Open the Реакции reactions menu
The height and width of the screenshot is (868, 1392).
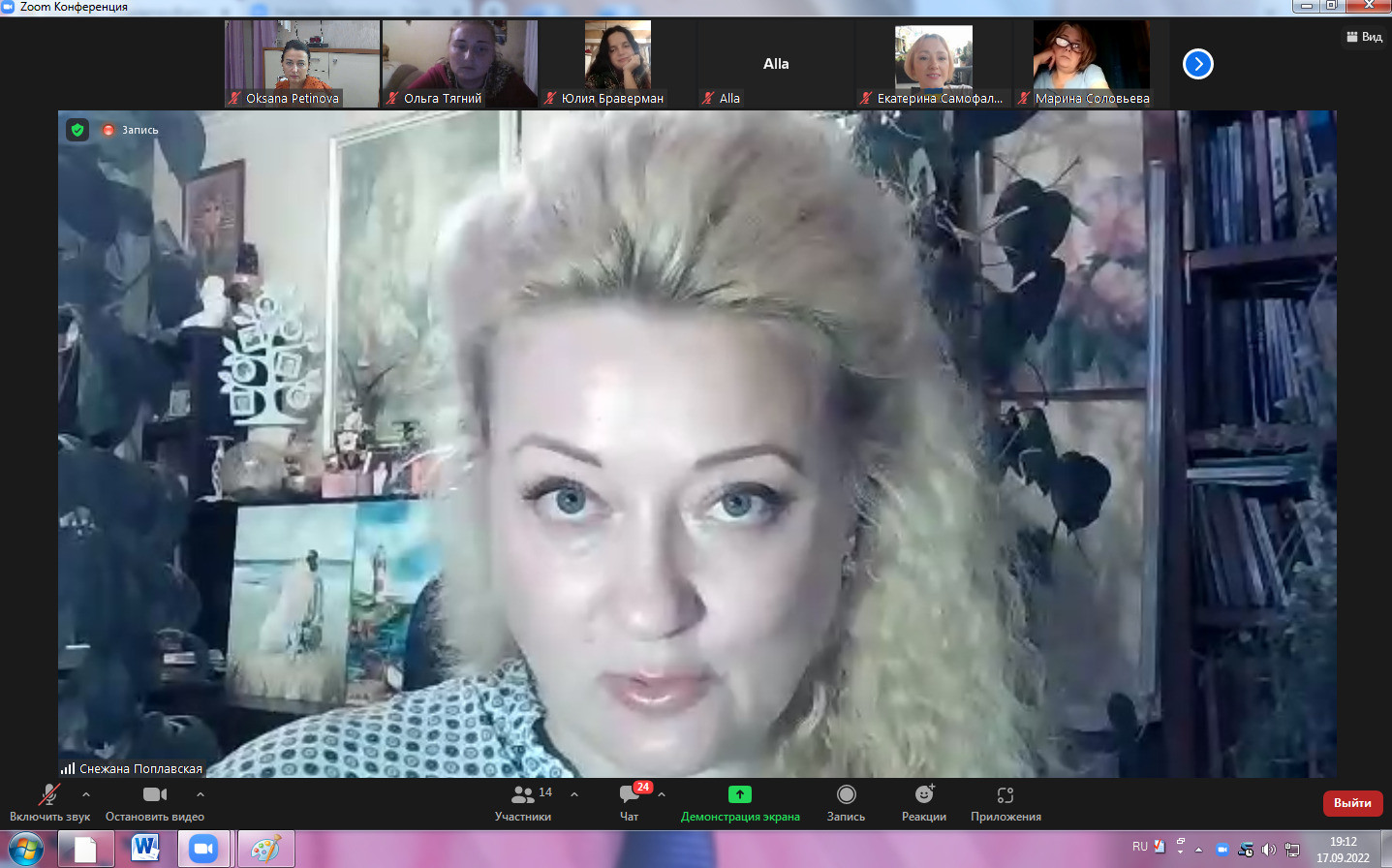(x=924, y=803)
